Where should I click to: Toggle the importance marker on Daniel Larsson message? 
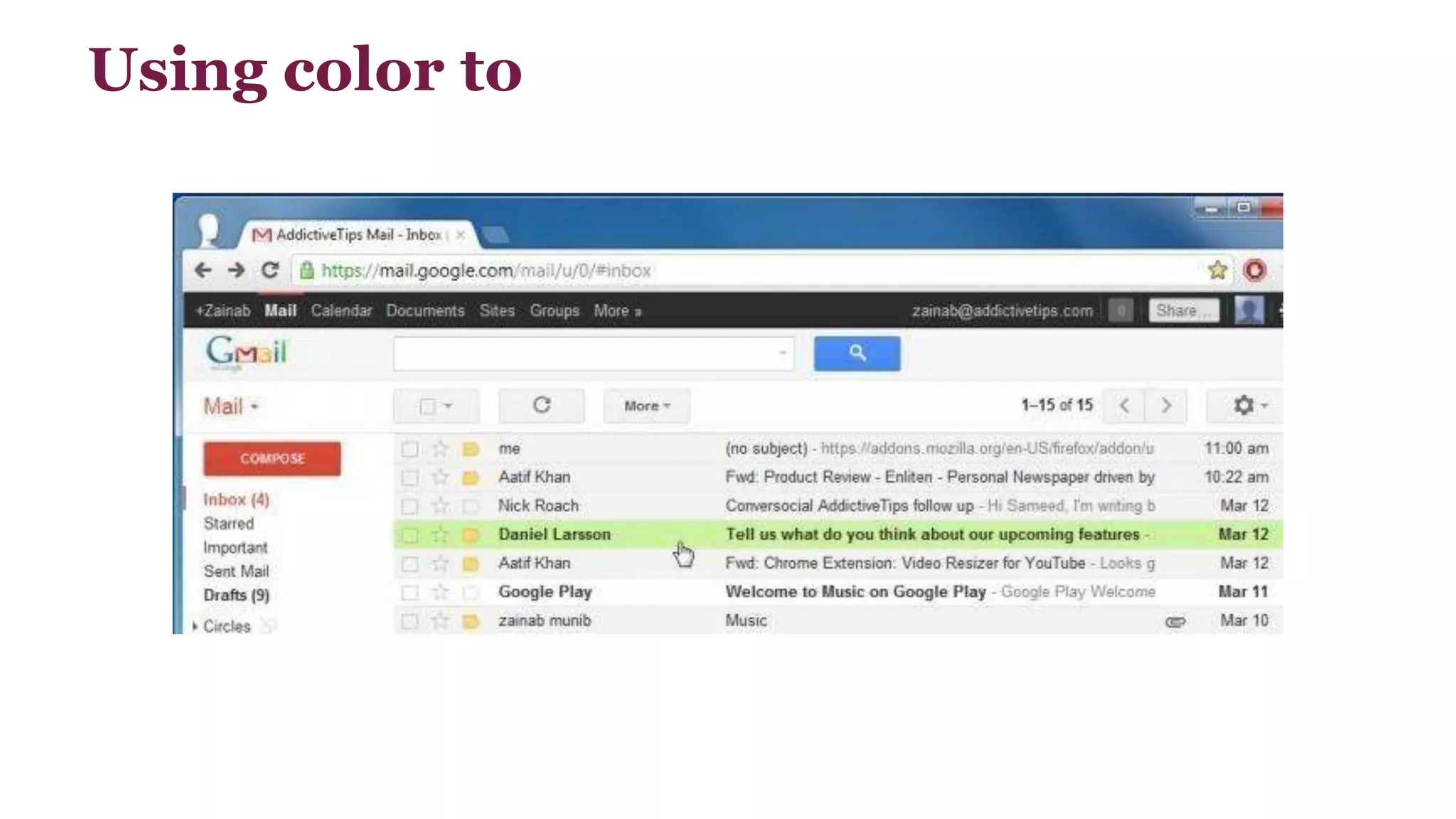click(x=471, y=535)
